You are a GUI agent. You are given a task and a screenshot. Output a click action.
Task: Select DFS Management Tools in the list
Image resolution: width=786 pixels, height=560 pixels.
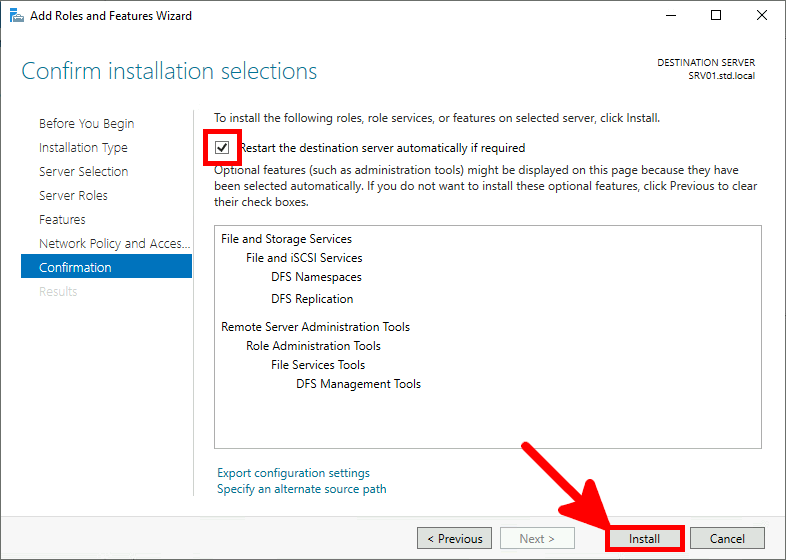pyautogui.click(x=358, y=384)
